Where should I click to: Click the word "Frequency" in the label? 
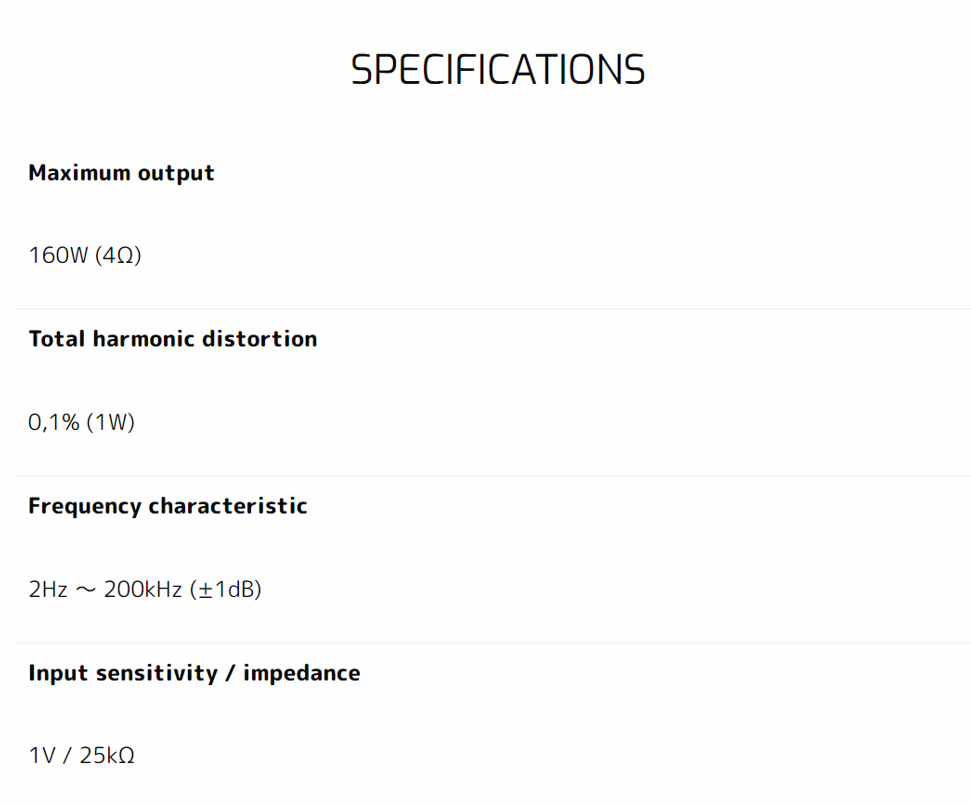(x=85, y=506)
